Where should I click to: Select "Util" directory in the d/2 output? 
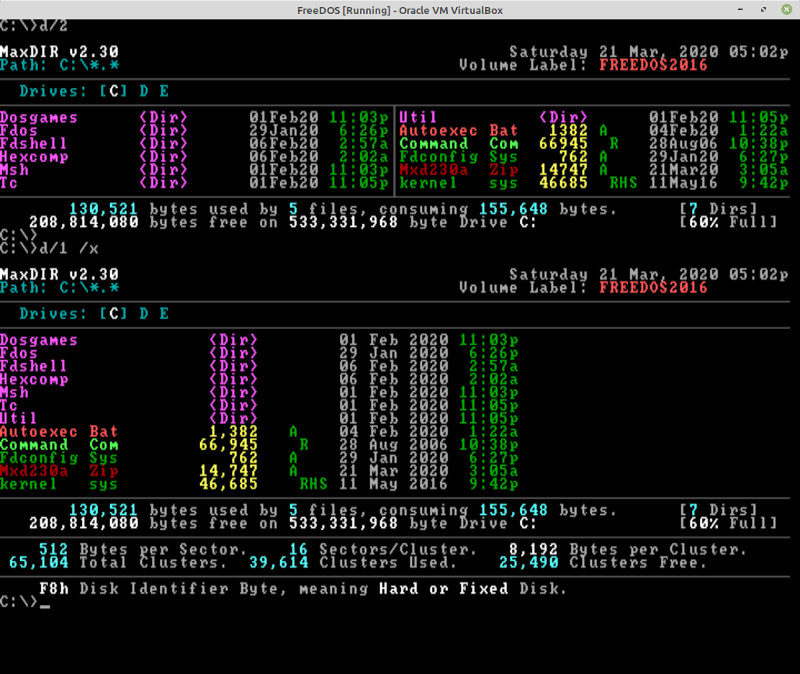pyautogui.click(x=417, y=117)
